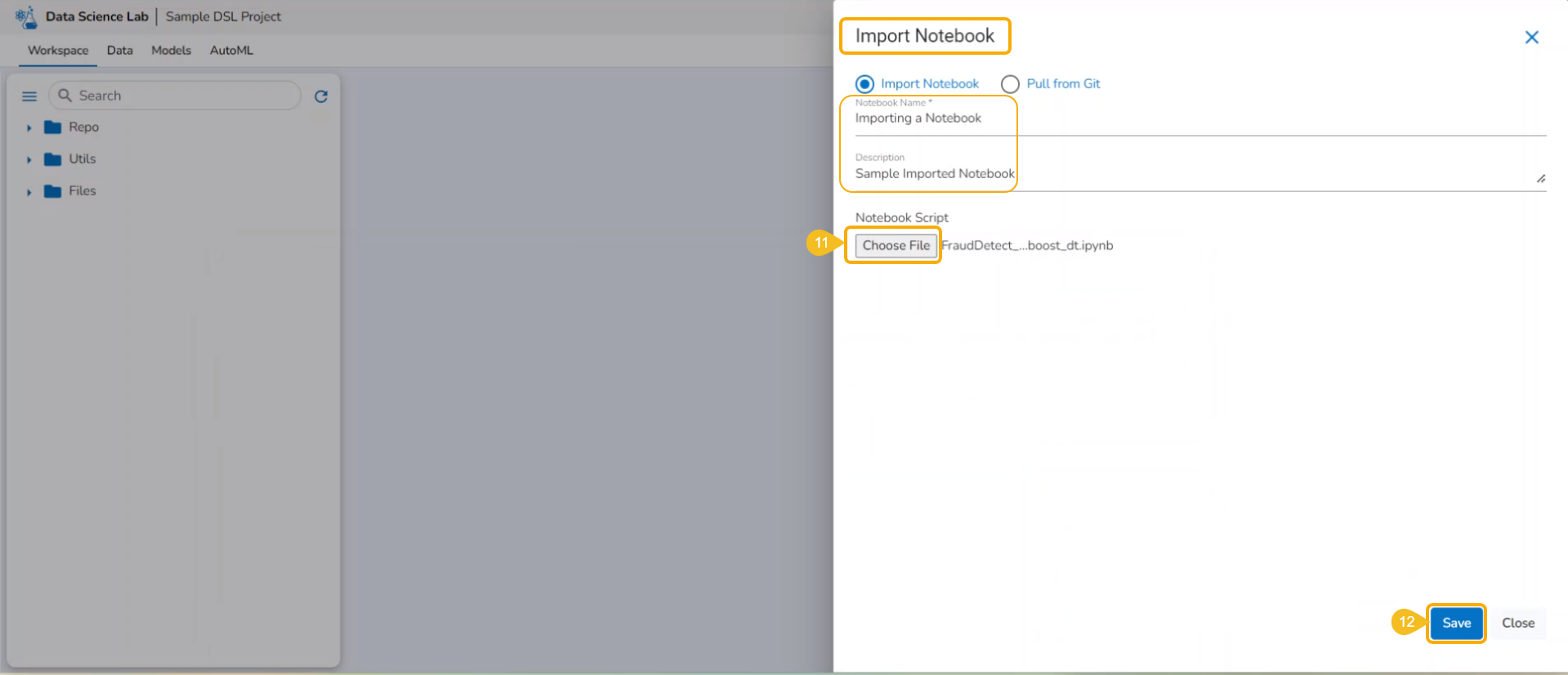
Task: Switch to the Data tab
Action: pyautogui.click(x=119, y=51)
